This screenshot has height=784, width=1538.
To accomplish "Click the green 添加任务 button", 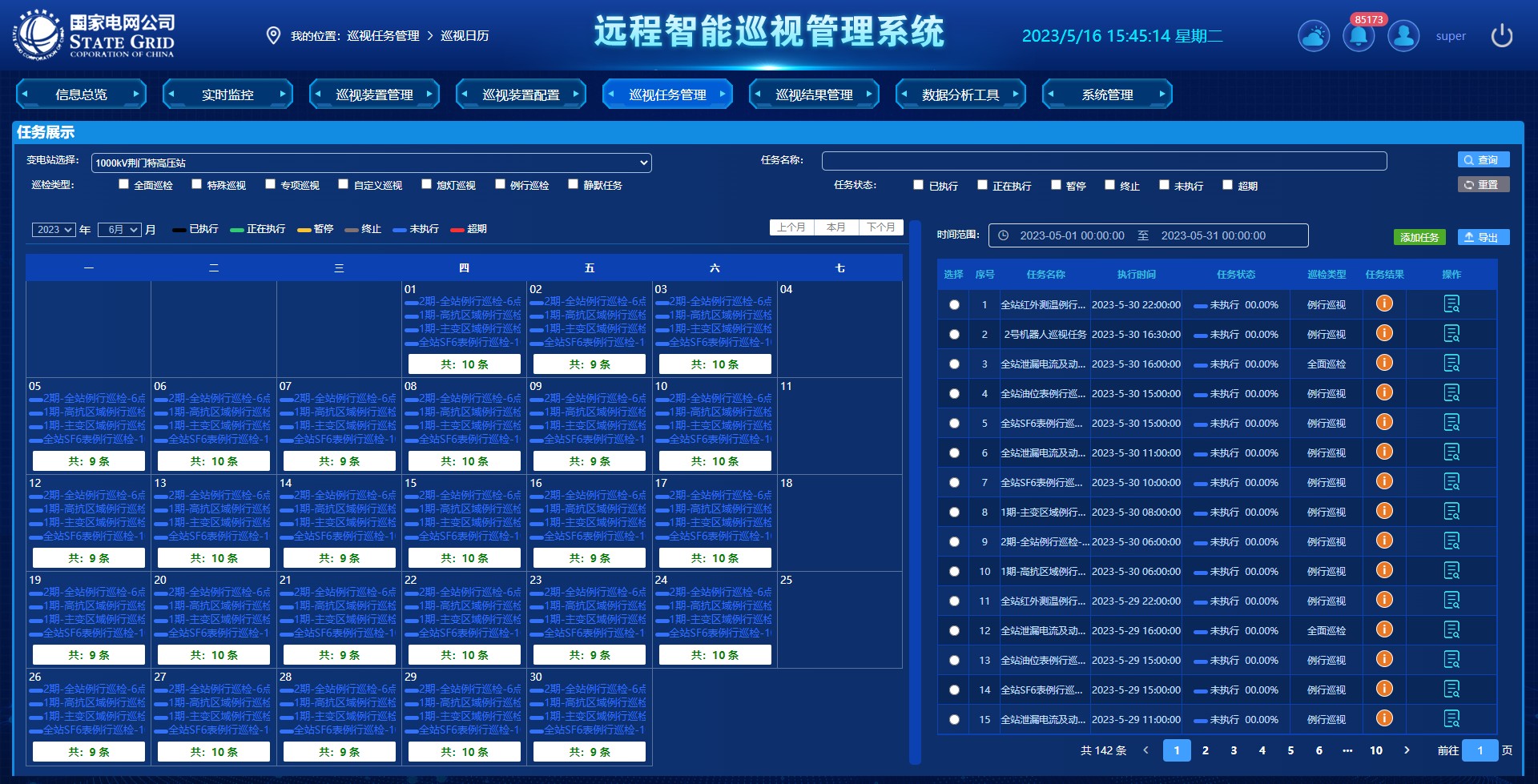I will tap(1419, 237).
